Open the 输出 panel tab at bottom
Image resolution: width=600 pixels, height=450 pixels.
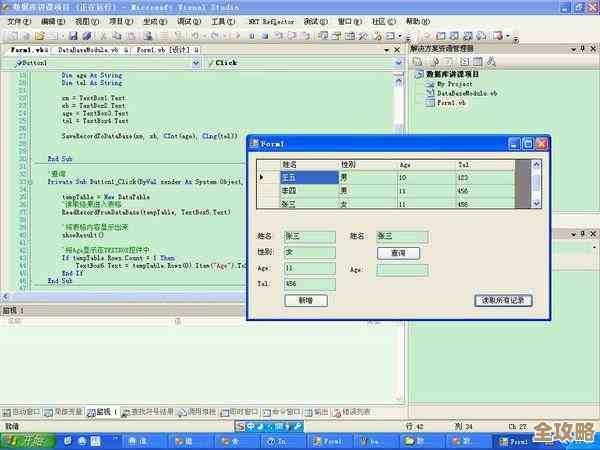pos(320,411)
